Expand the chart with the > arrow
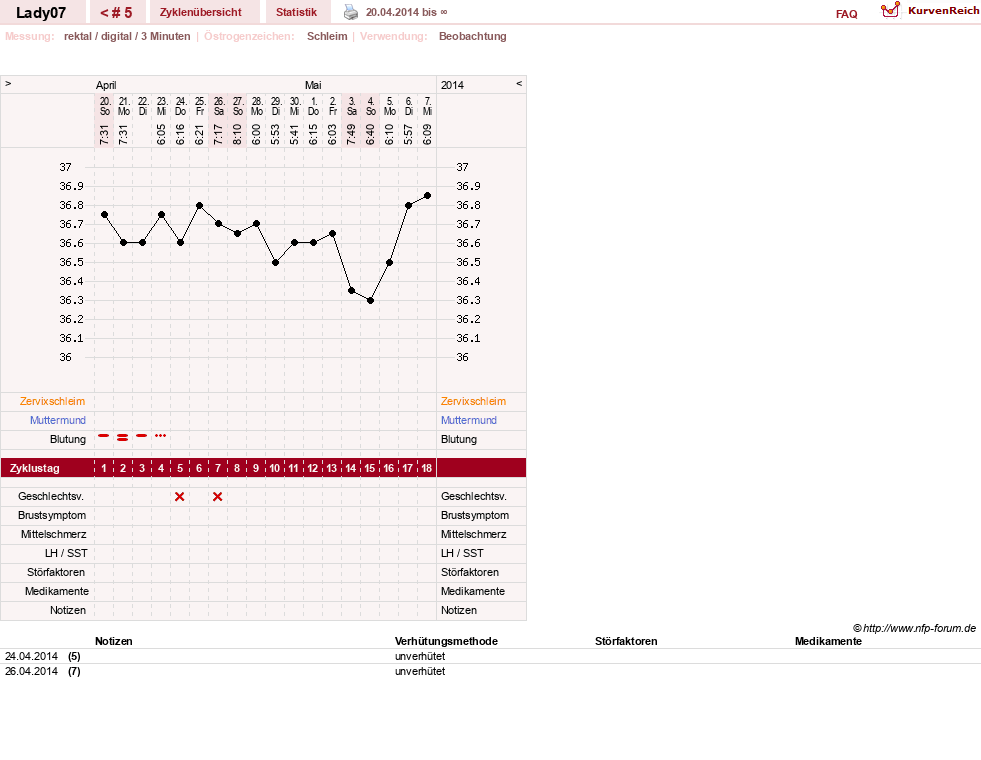Image resolution: width=981 pixels, height=760 pixels. coord(8,83)
